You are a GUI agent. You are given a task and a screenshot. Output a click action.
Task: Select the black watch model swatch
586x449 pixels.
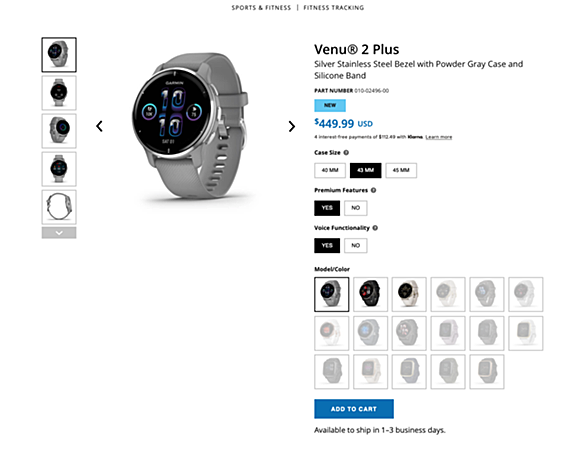coord(370,294)
